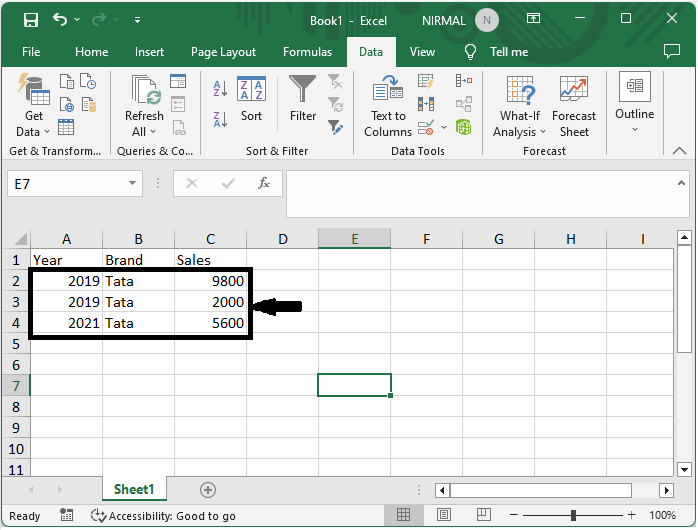Click the Consolidate icon
Image resolution: width=698 pixels, height=530 pixels.
click(464, 81)
